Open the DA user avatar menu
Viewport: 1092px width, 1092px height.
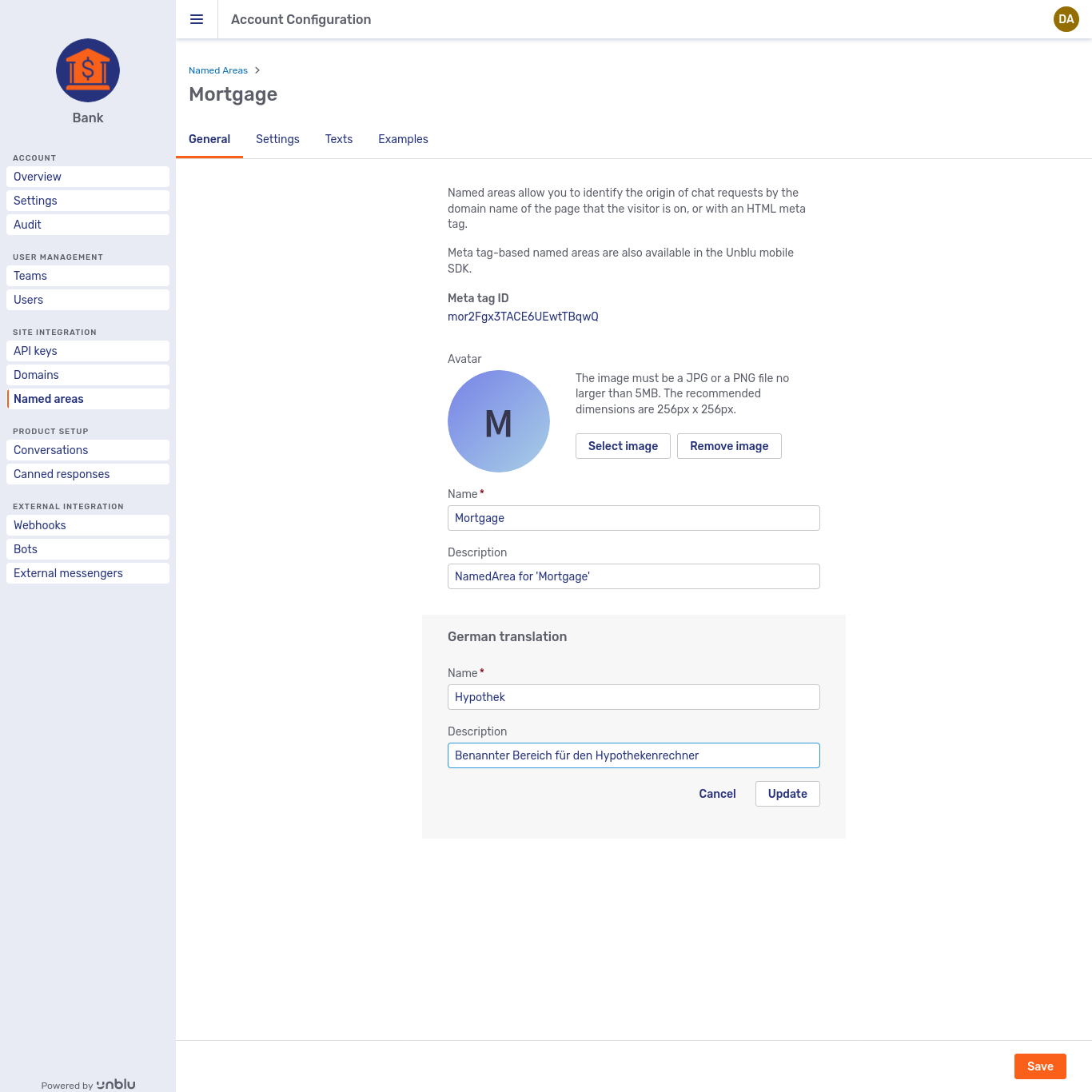coord(1066,19)
